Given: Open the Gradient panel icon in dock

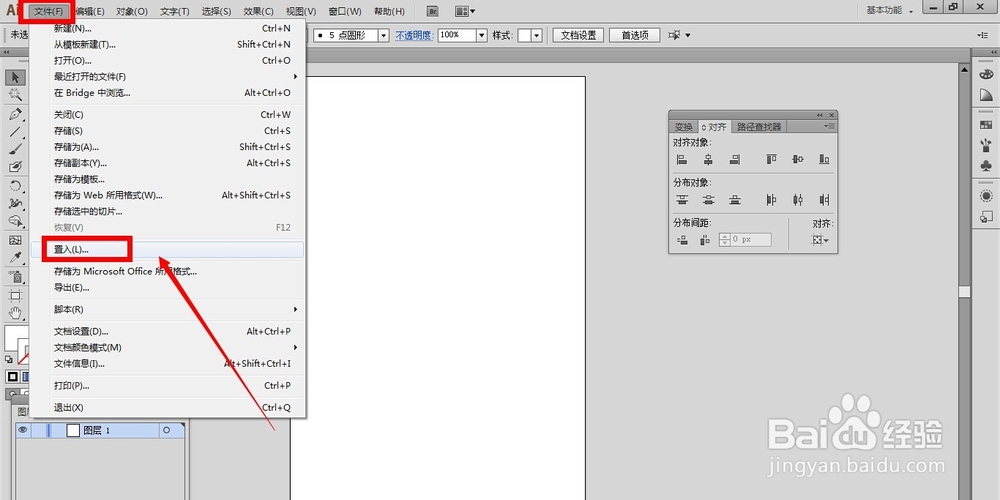Looking at the screenshot, I should [x=985, y=95].
